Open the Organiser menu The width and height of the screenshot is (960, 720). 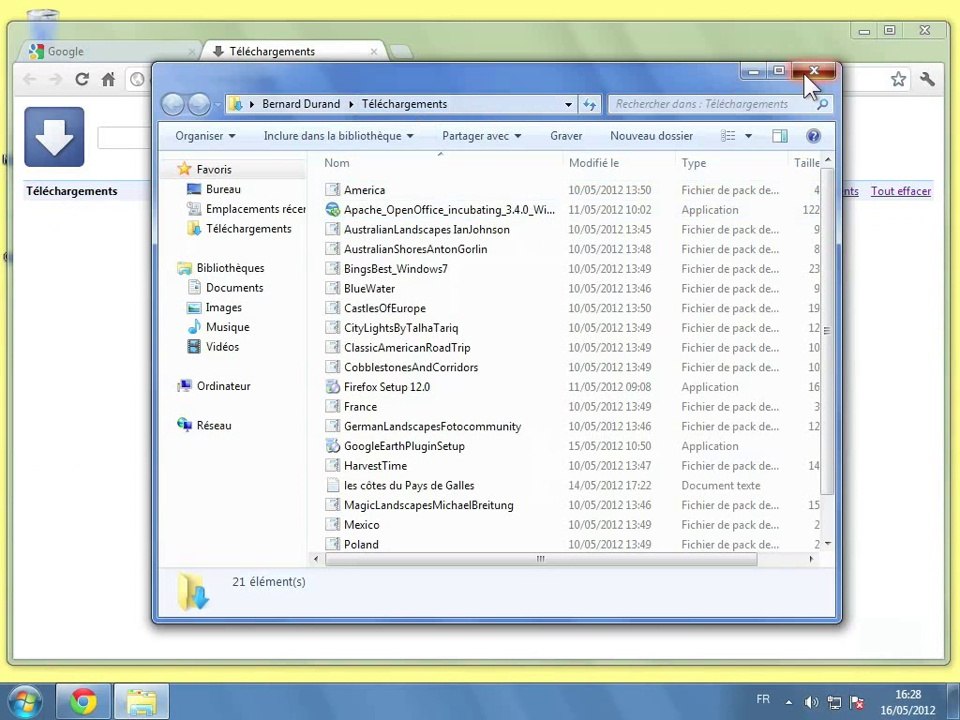pyautogui.click(x=205, y=136)
